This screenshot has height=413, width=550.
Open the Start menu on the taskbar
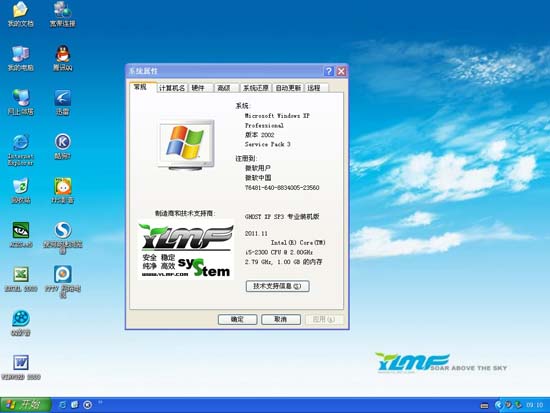click(26, 405)
